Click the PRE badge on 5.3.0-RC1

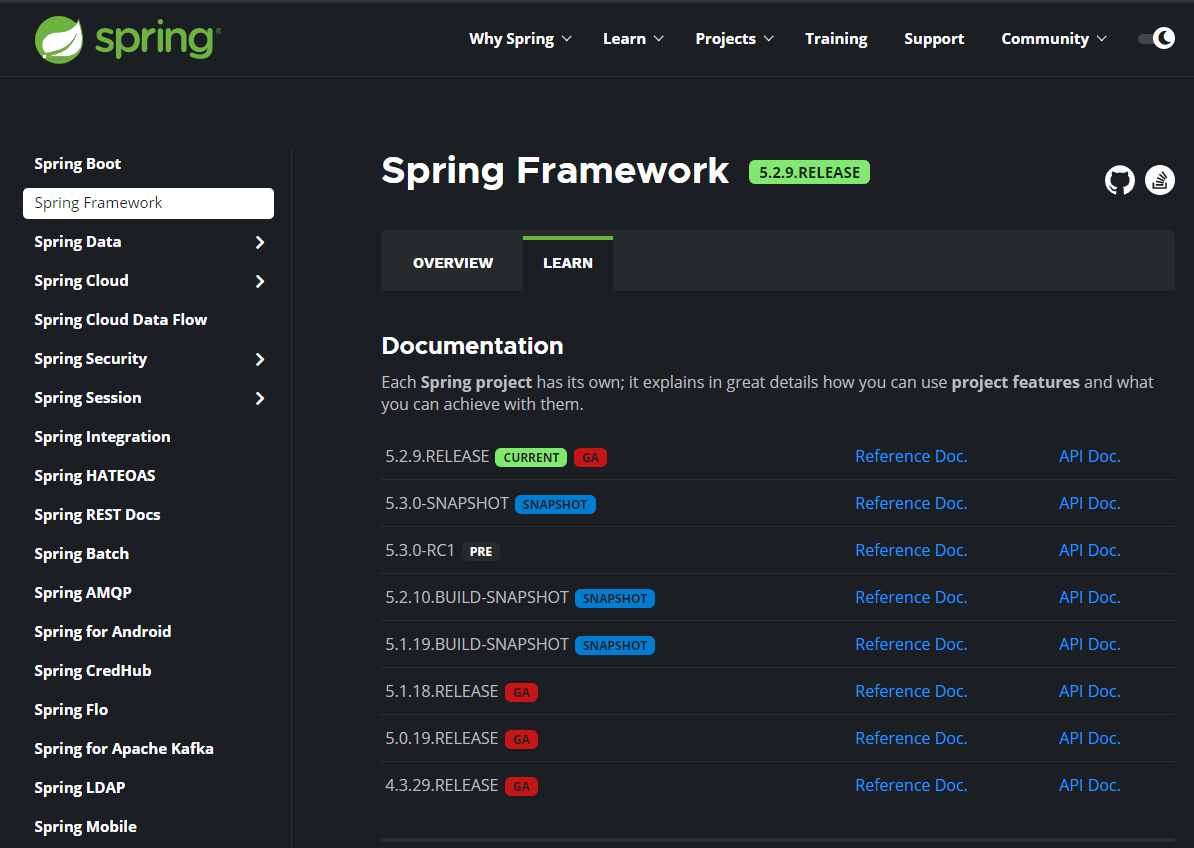[480, 552]
